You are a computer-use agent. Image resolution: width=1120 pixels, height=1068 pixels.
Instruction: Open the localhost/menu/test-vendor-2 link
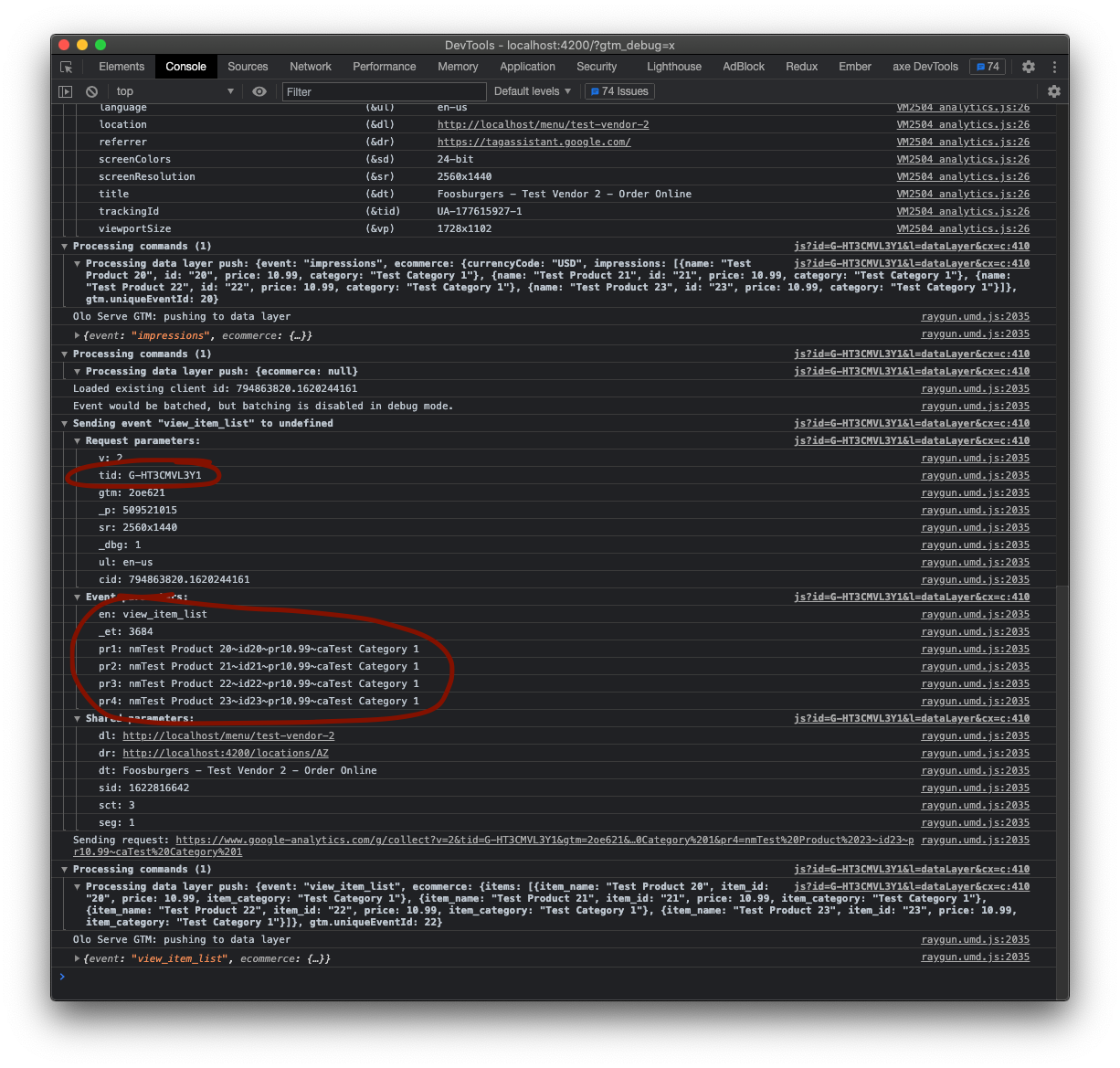point(543,124)
